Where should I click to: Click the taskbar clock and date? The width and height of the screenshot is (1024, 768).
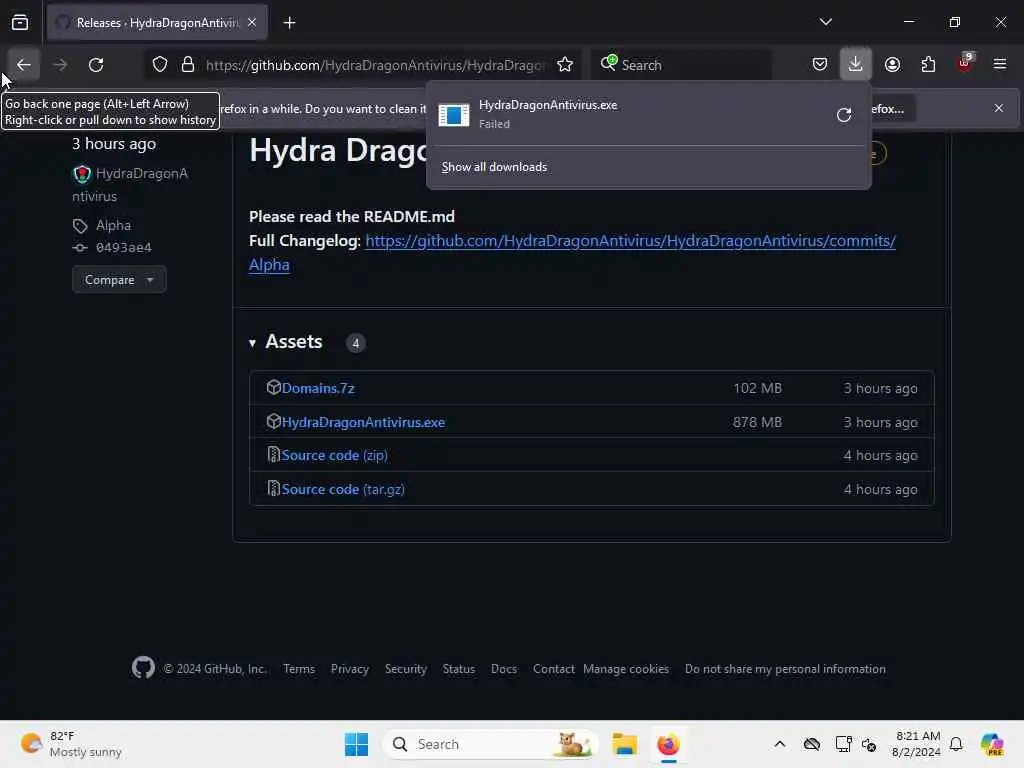pos(916,744)
